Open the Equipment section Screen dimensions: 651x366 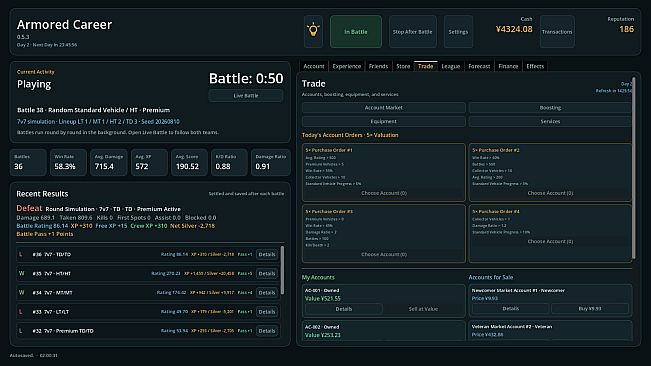tap(384, 121)
